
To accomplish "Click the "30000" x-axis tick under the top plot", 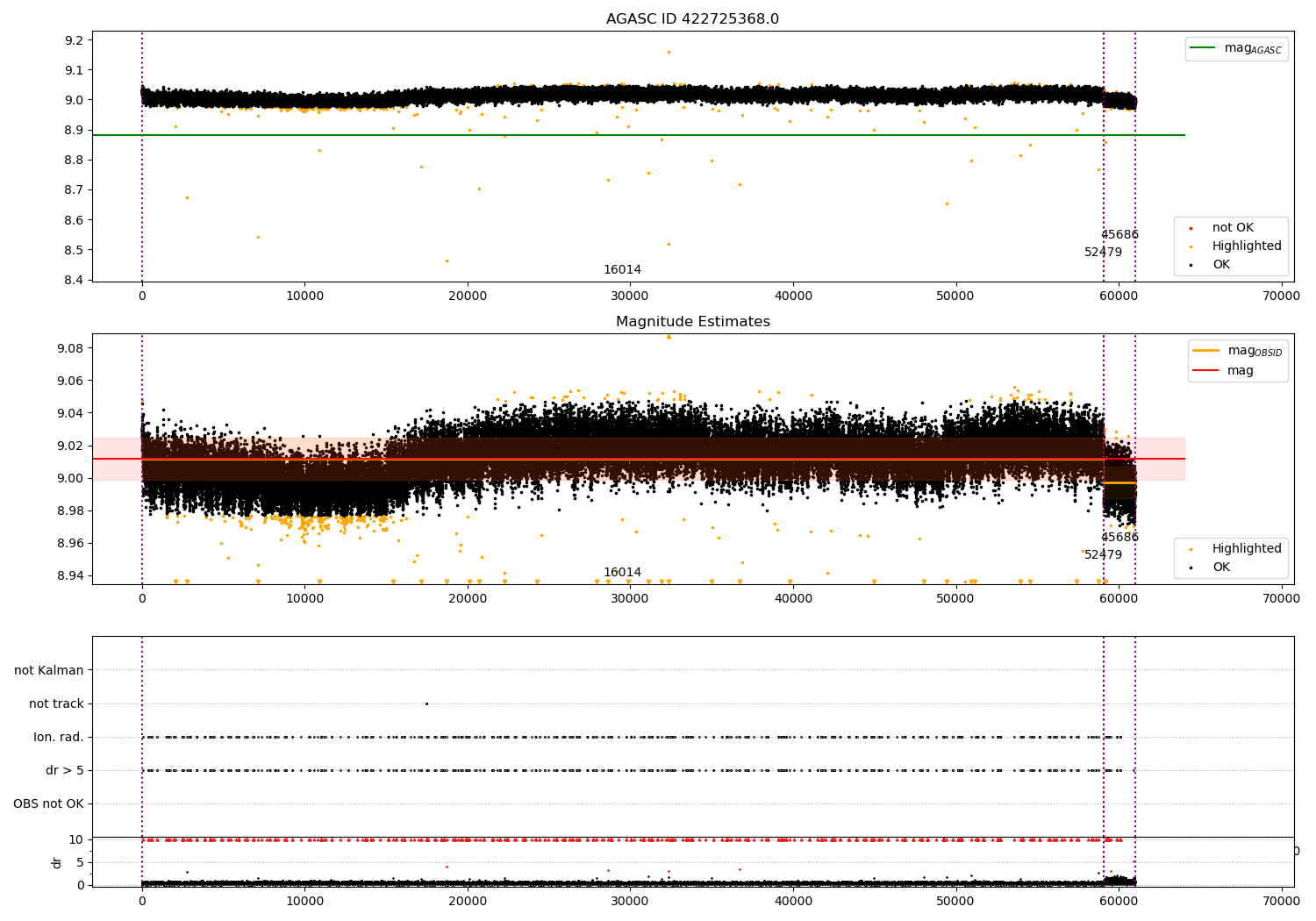I will click(630, 296).
